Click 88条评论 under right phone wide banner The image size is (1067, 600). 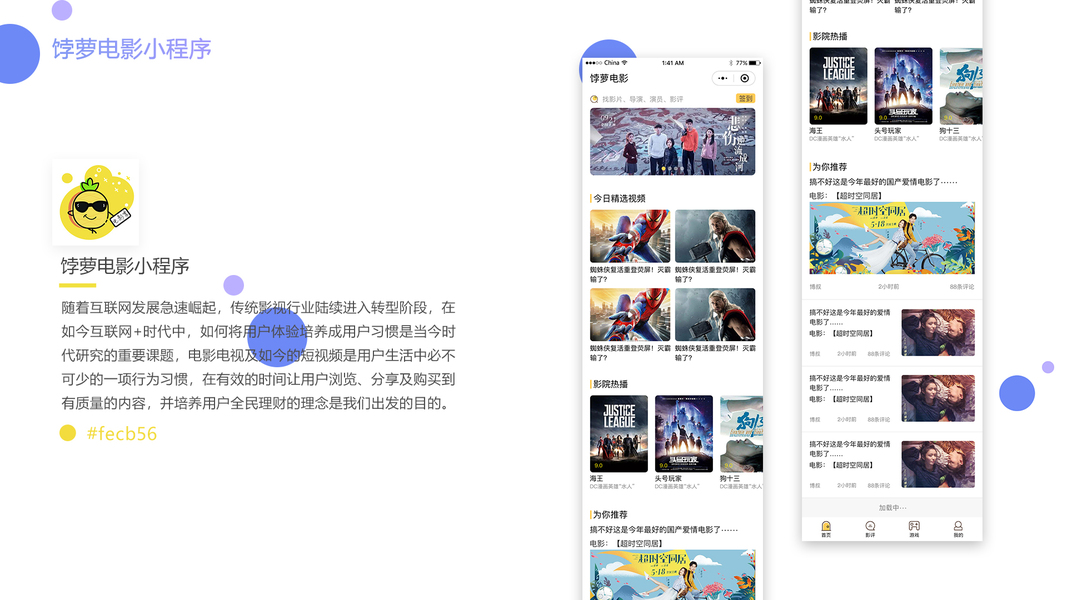[962, 287]
